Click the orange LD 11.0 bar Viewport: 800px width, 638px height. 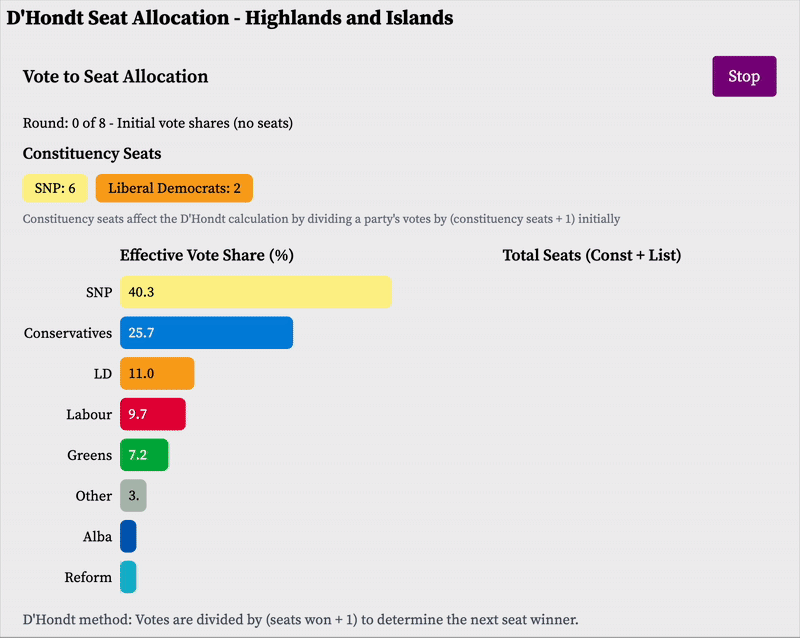click(x=157, y=374)
